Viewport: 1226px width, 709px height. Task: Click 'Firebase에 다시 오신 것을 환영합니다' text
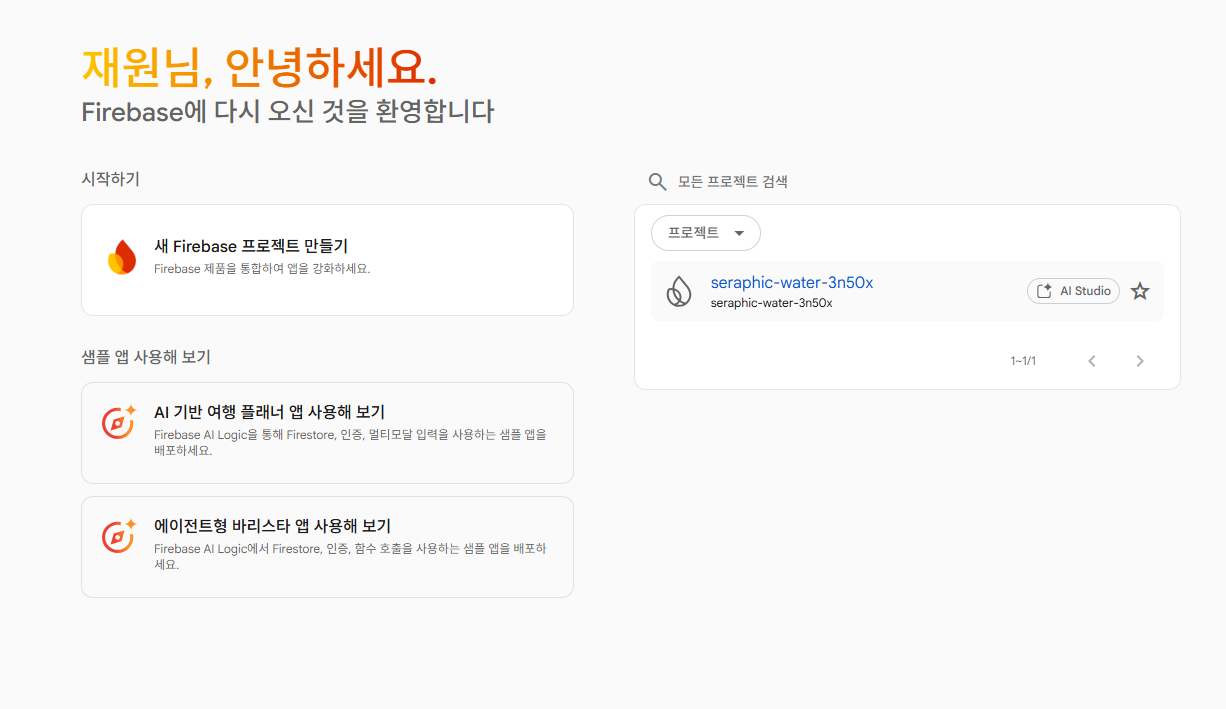pyautogui.click(x=288, y=111)
